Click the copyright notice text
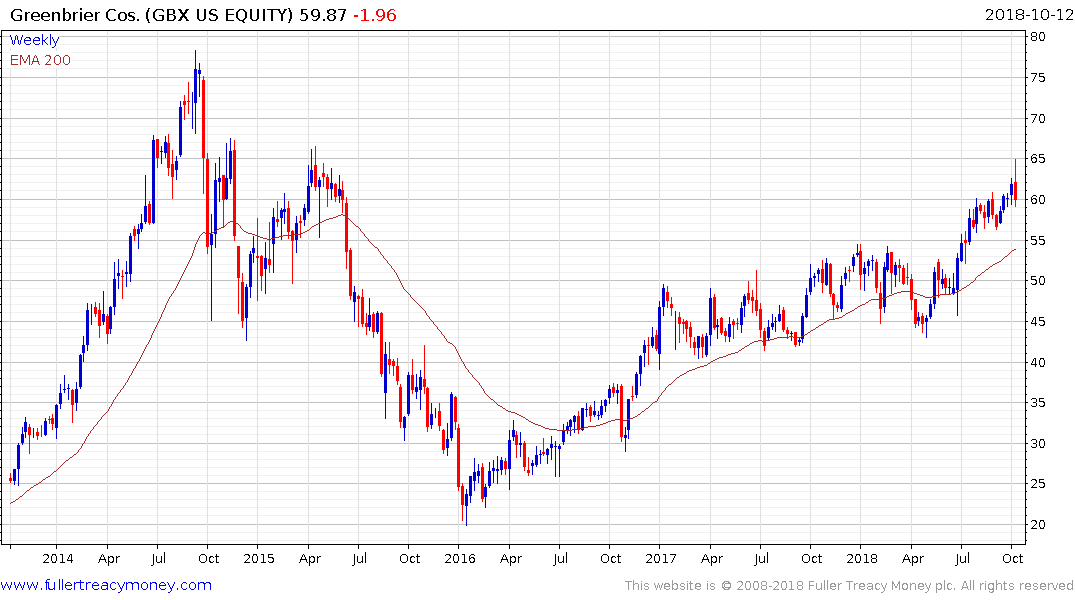Image resolution: width=1075 pixels, height=600 pixels. tap(849, 586)
